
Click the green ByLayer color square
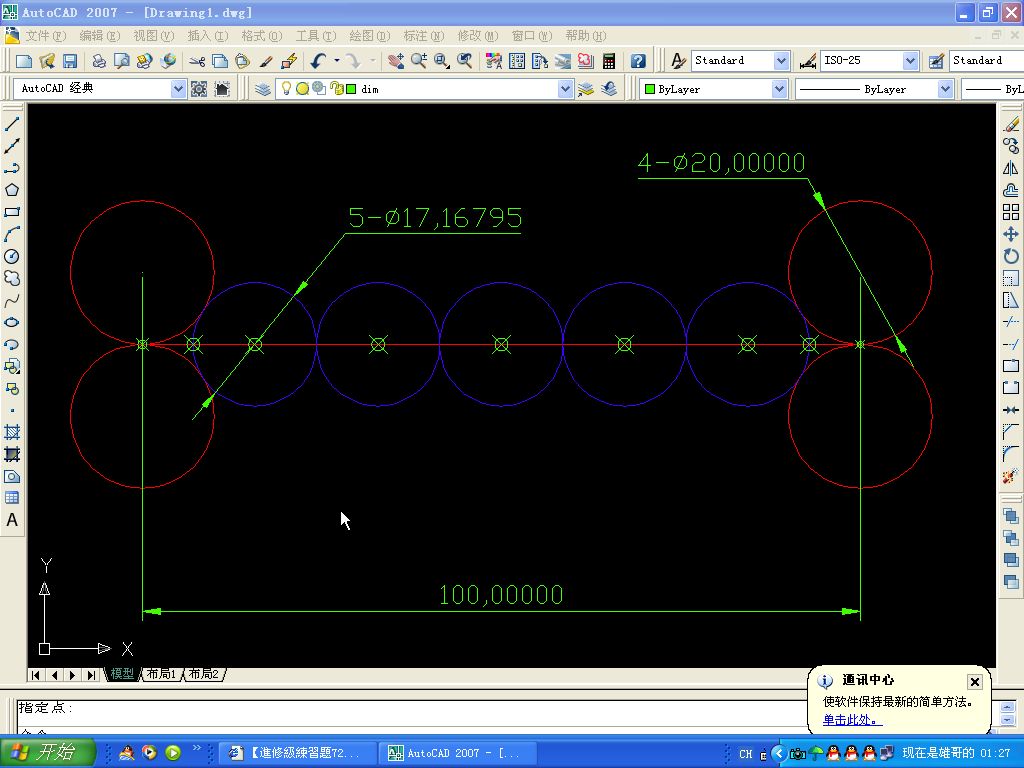pyautogui.click(x=650, y=89)
